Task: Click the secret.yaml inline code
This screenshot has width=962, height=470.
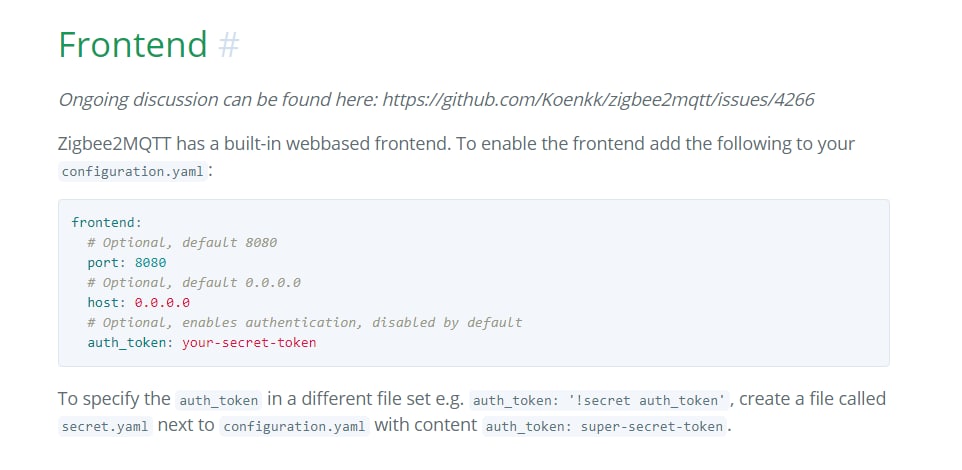Action: 105,426
